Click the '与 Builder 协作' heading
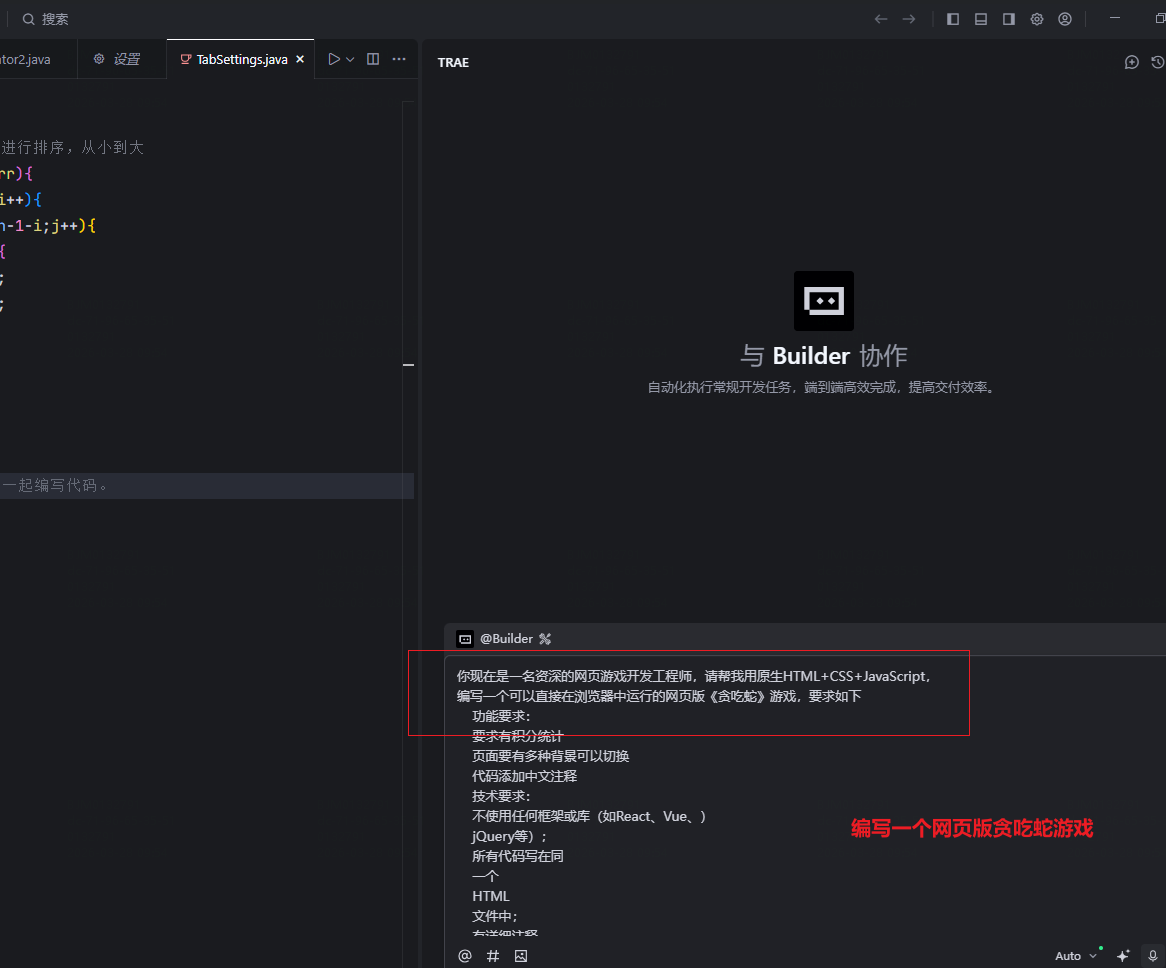1166x968 pixels. pos(824,356)
